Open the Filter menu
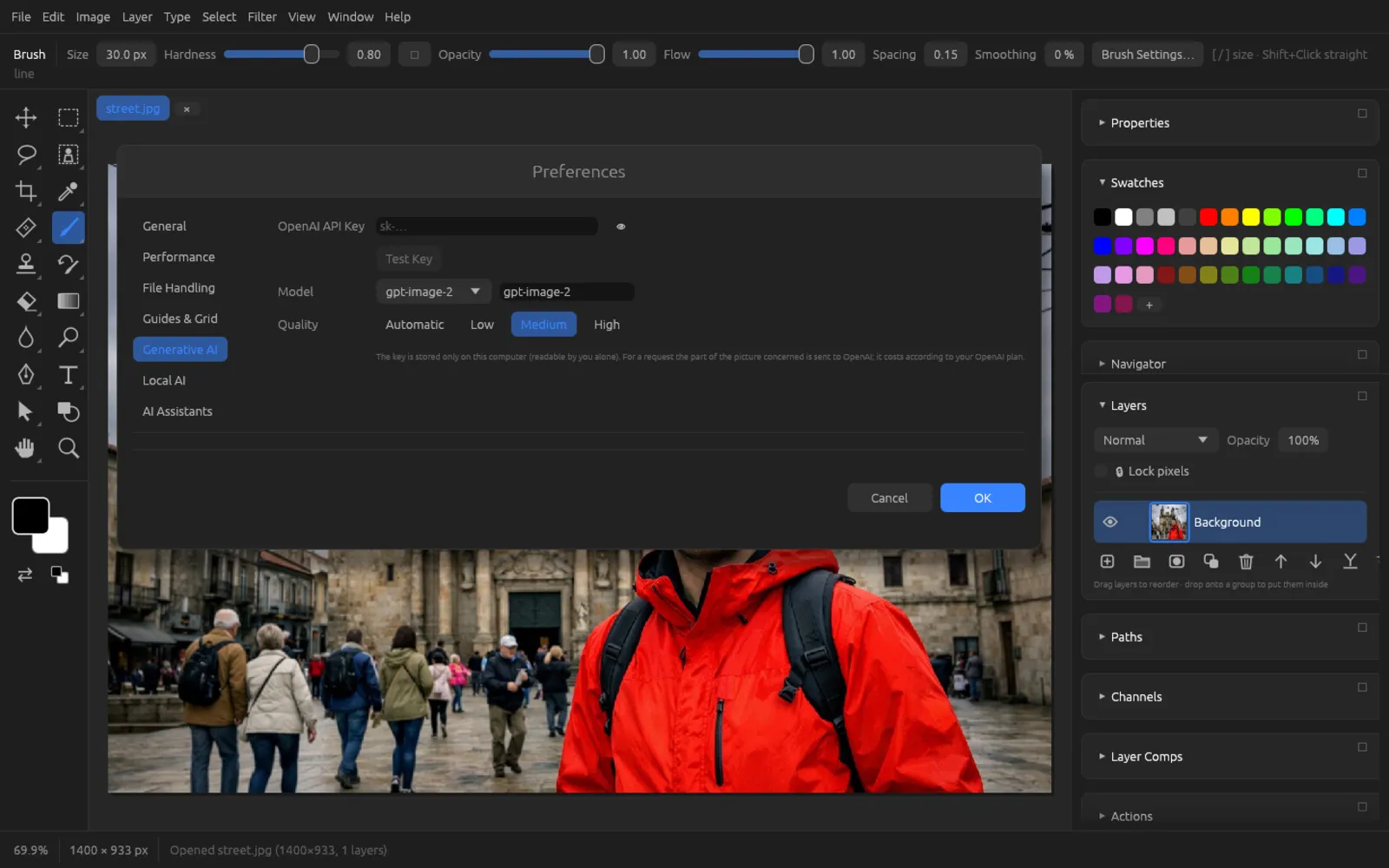This screenshot has height=868, width=1389. [x=261, y=16]
